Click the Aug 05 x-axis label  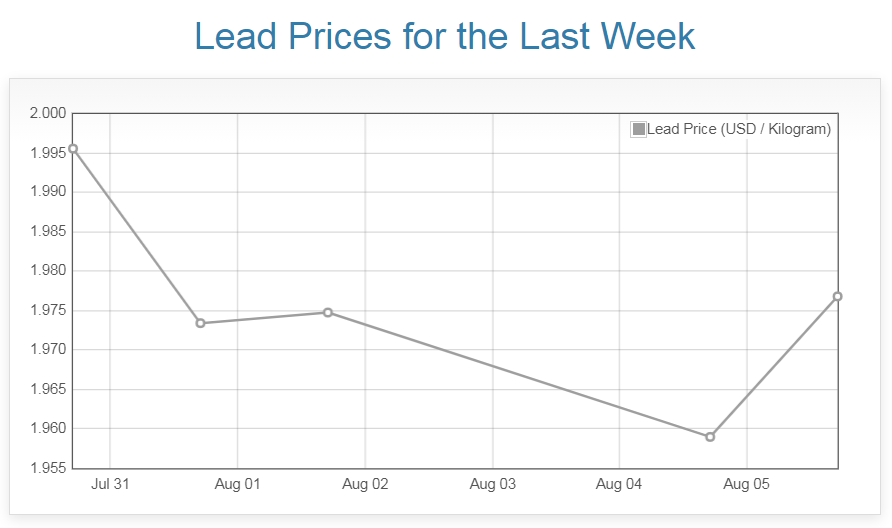tap(746, 485)
